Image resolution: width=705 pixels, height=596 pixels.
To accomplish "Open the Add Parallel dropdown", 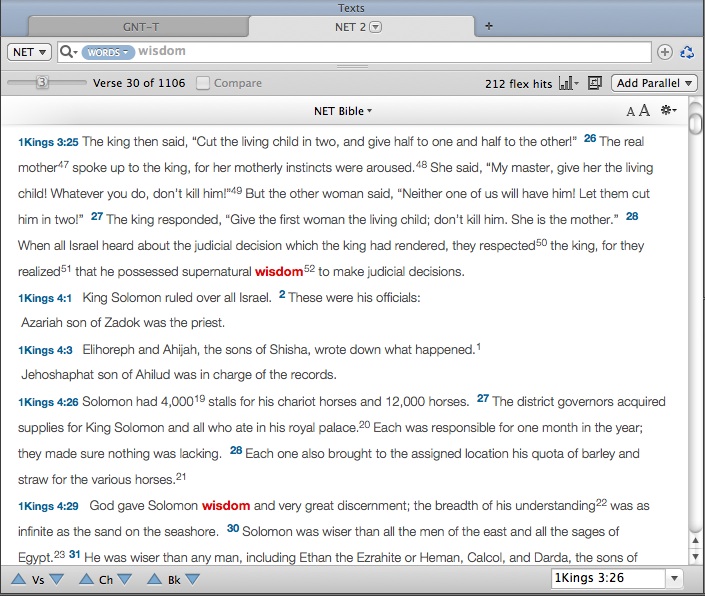I will coord(655,84).
